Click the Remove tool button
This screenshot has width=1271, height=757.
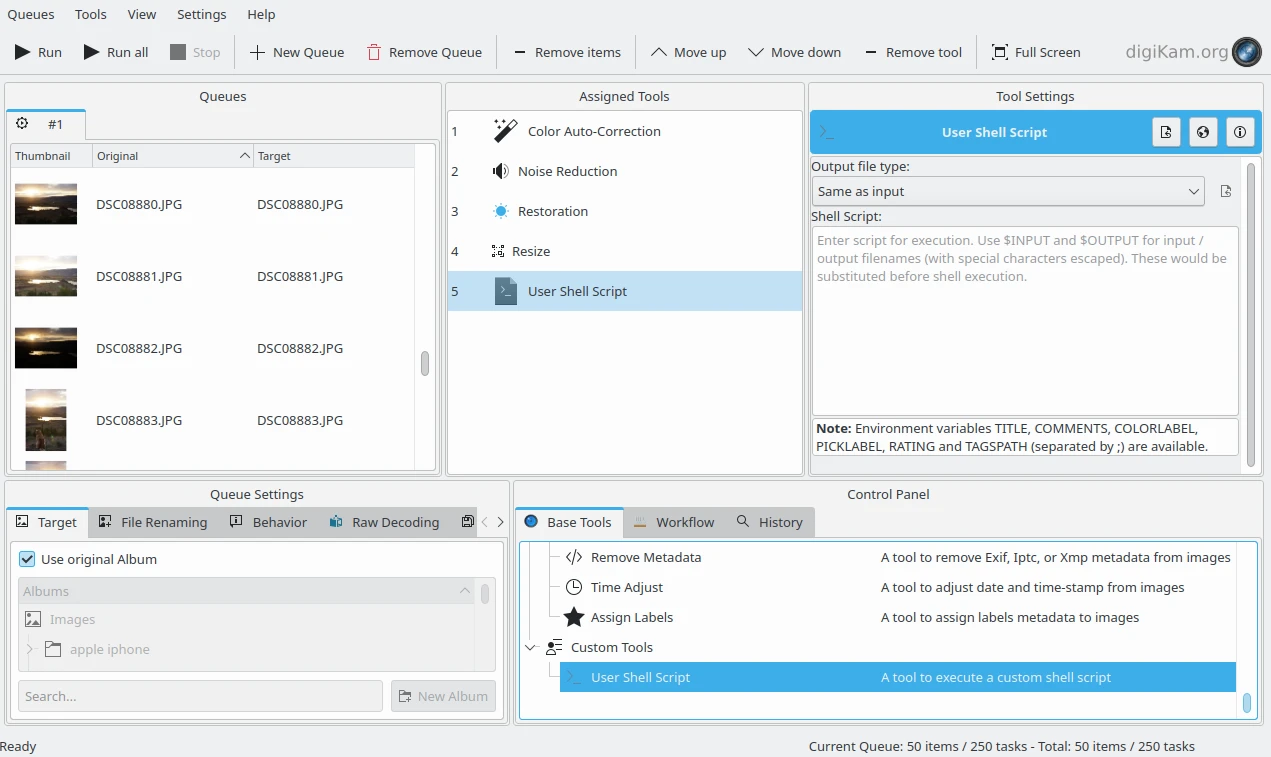tap(913, 52)
